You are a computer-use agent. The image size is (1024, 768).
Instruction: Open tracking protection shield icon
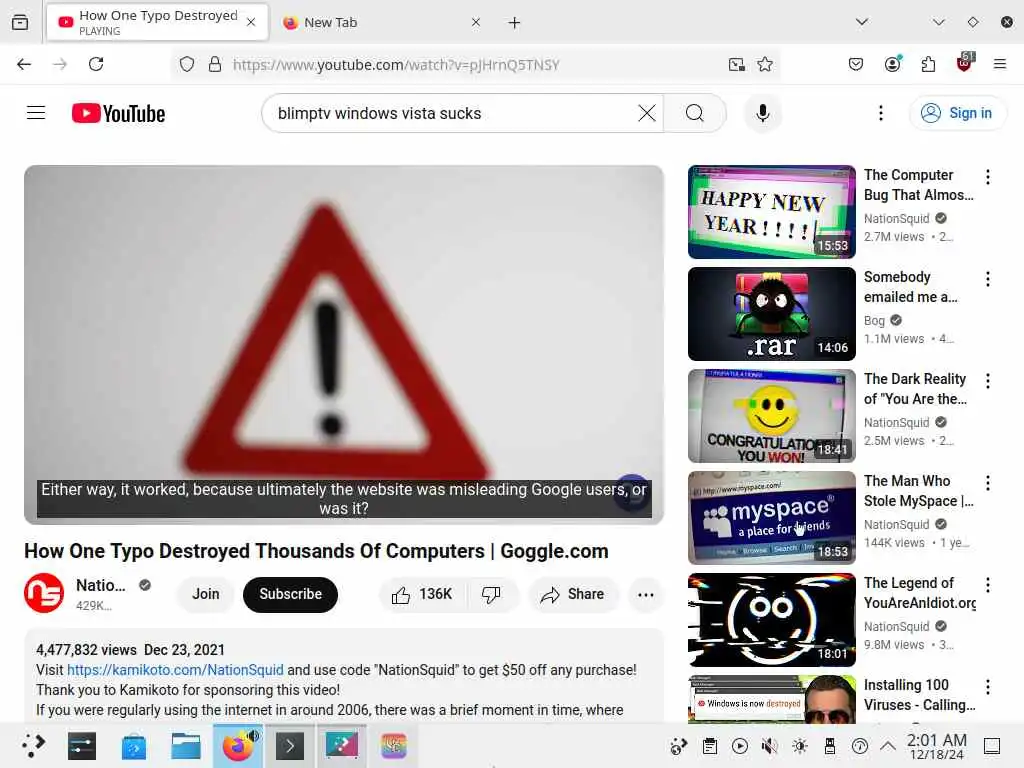pos(187,64)
